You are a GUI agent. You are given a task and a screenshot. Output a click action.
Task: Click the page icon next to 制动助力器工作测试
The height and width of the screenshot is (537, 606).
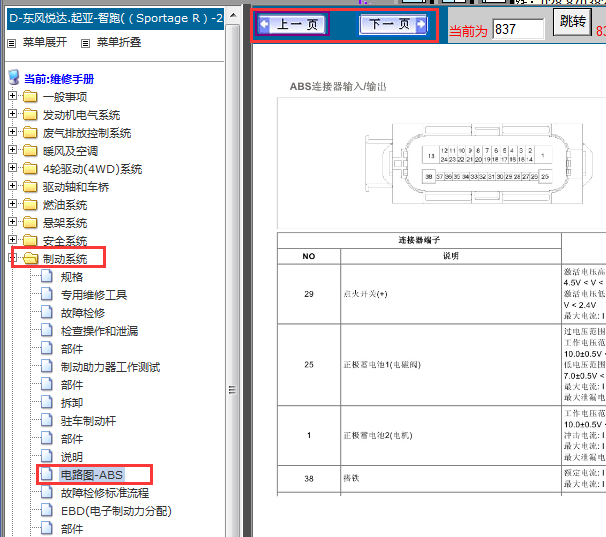[x=47, y=366]
